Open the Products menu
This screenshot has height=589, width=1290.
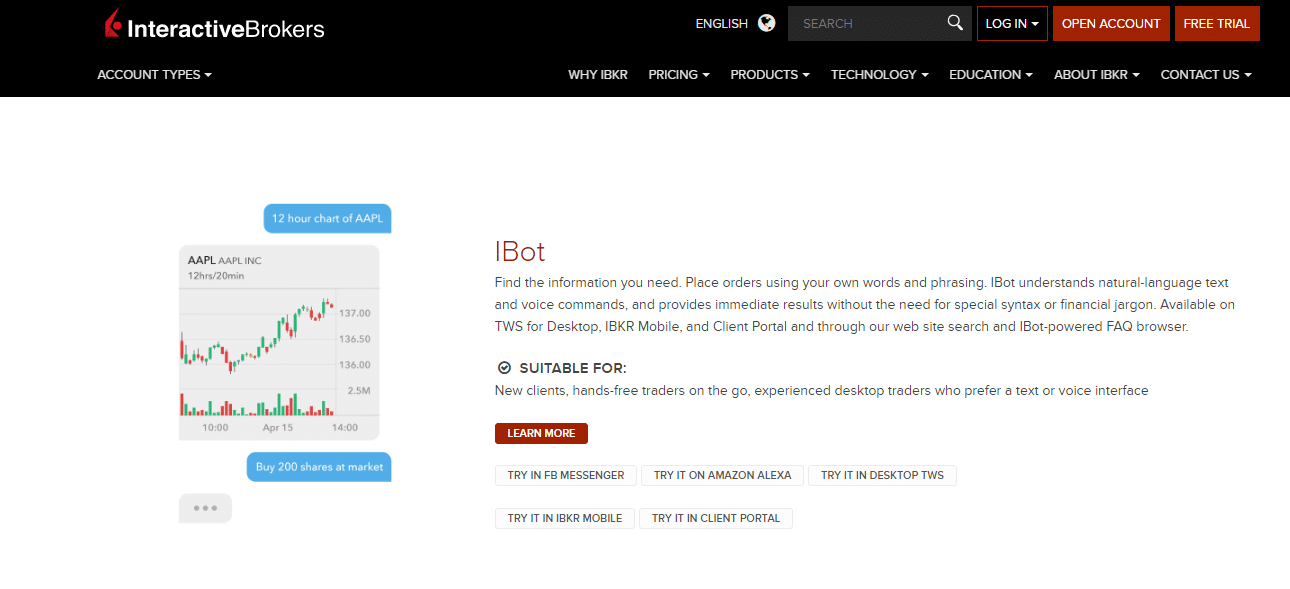click(x=769, y=75)
